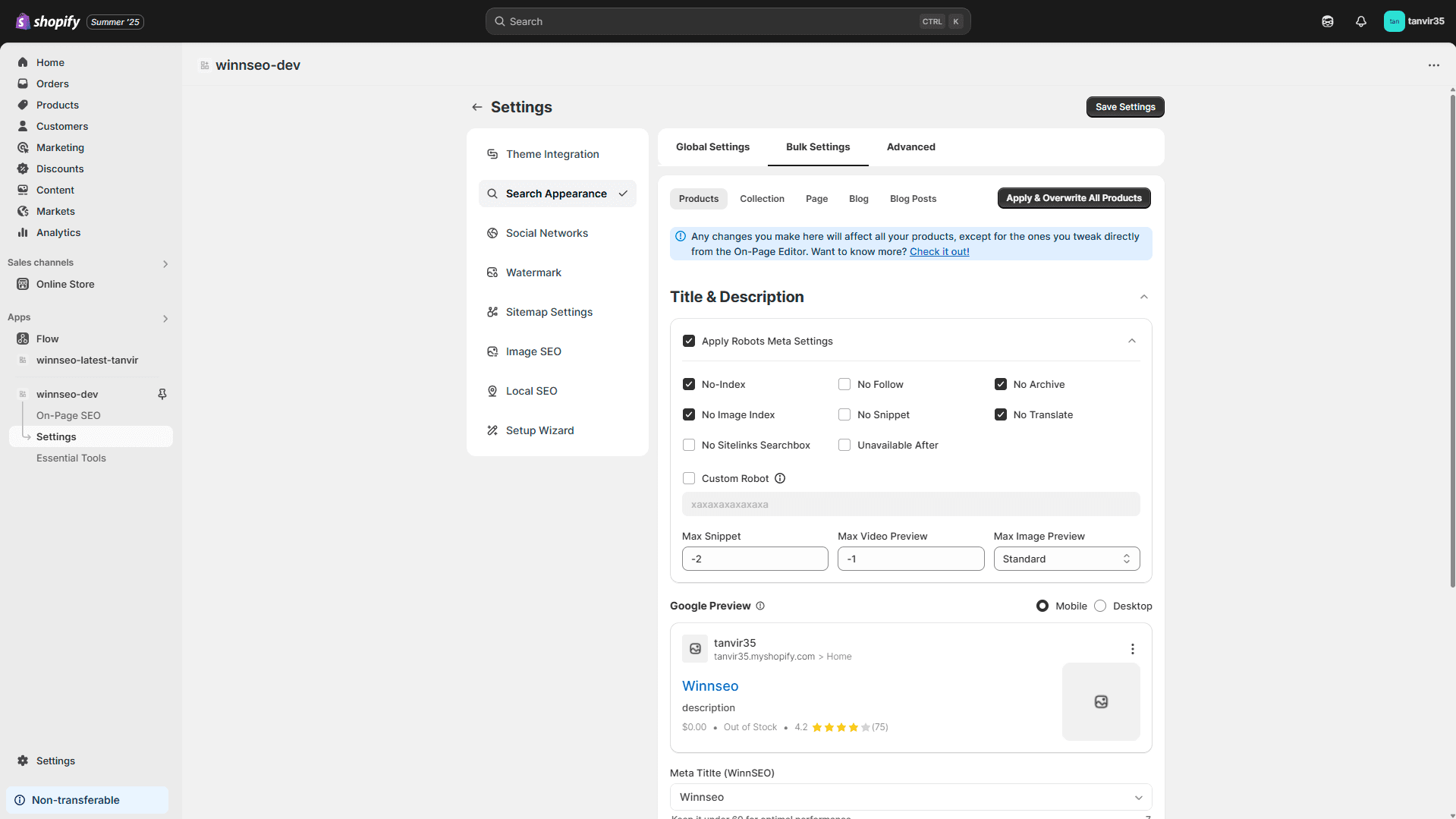The width and height of the screenshot is (1456, 819).
Task: Follow the Check it out! link
Action: 939,252
